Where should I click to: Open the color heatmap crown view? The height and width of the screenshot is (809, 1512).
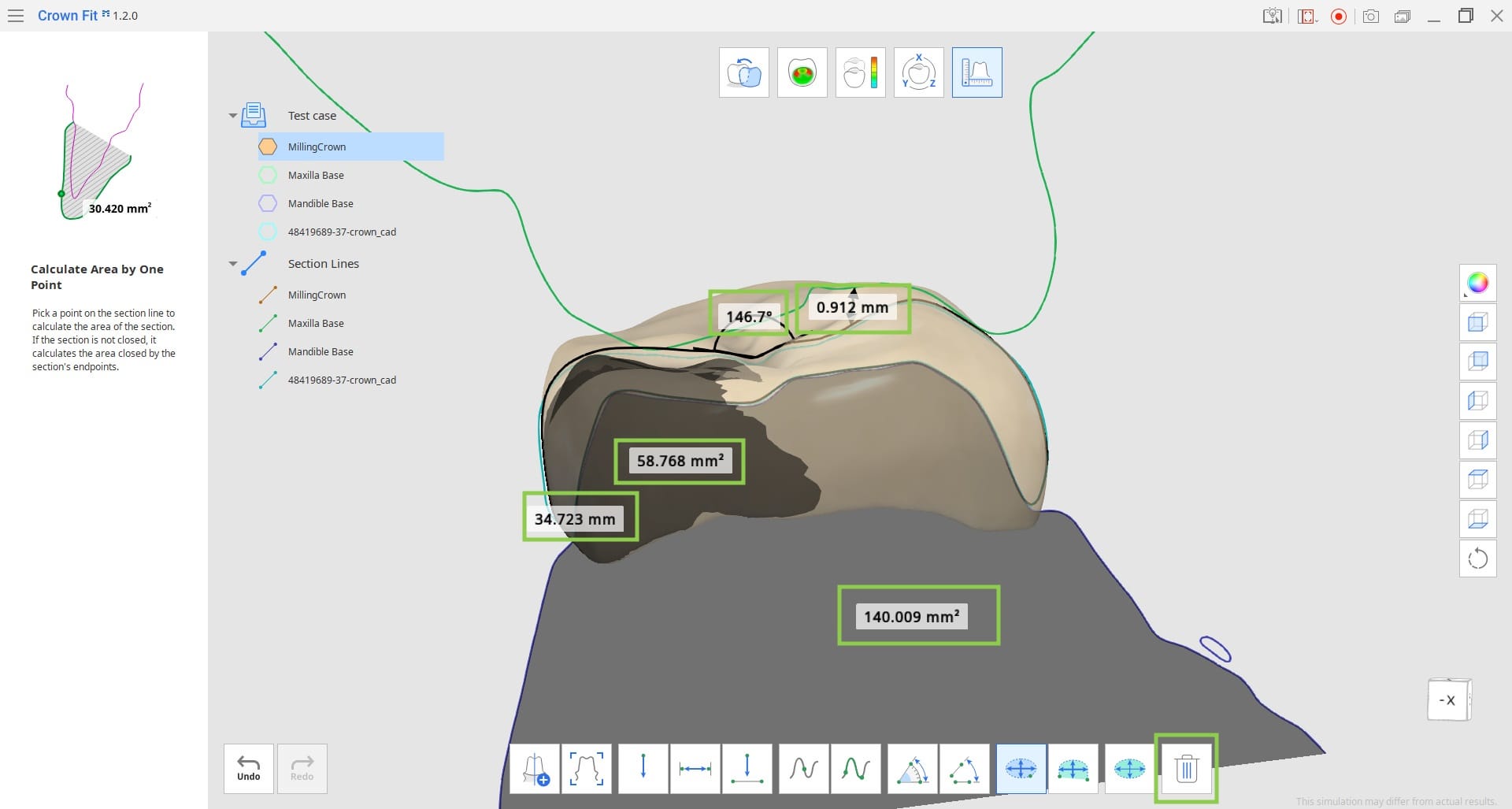coord(802,72)
